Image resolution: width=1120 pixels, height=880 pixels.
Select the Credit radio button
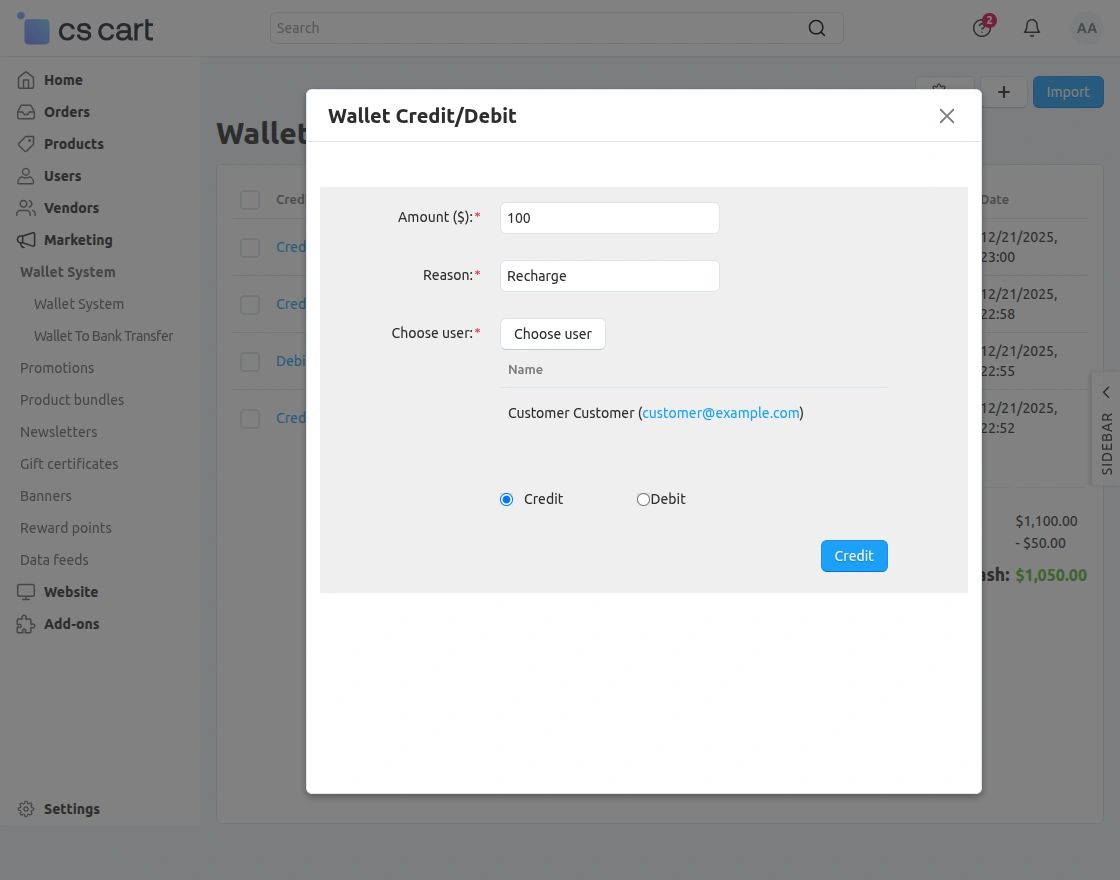pyautogui.click(x=506, y=499)
